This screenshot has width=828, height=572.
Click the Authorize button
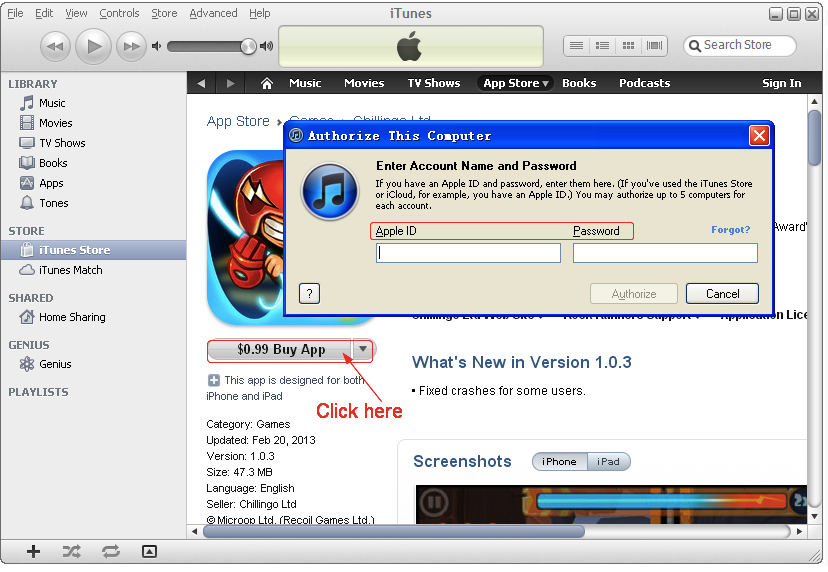[x=634, y=294]
